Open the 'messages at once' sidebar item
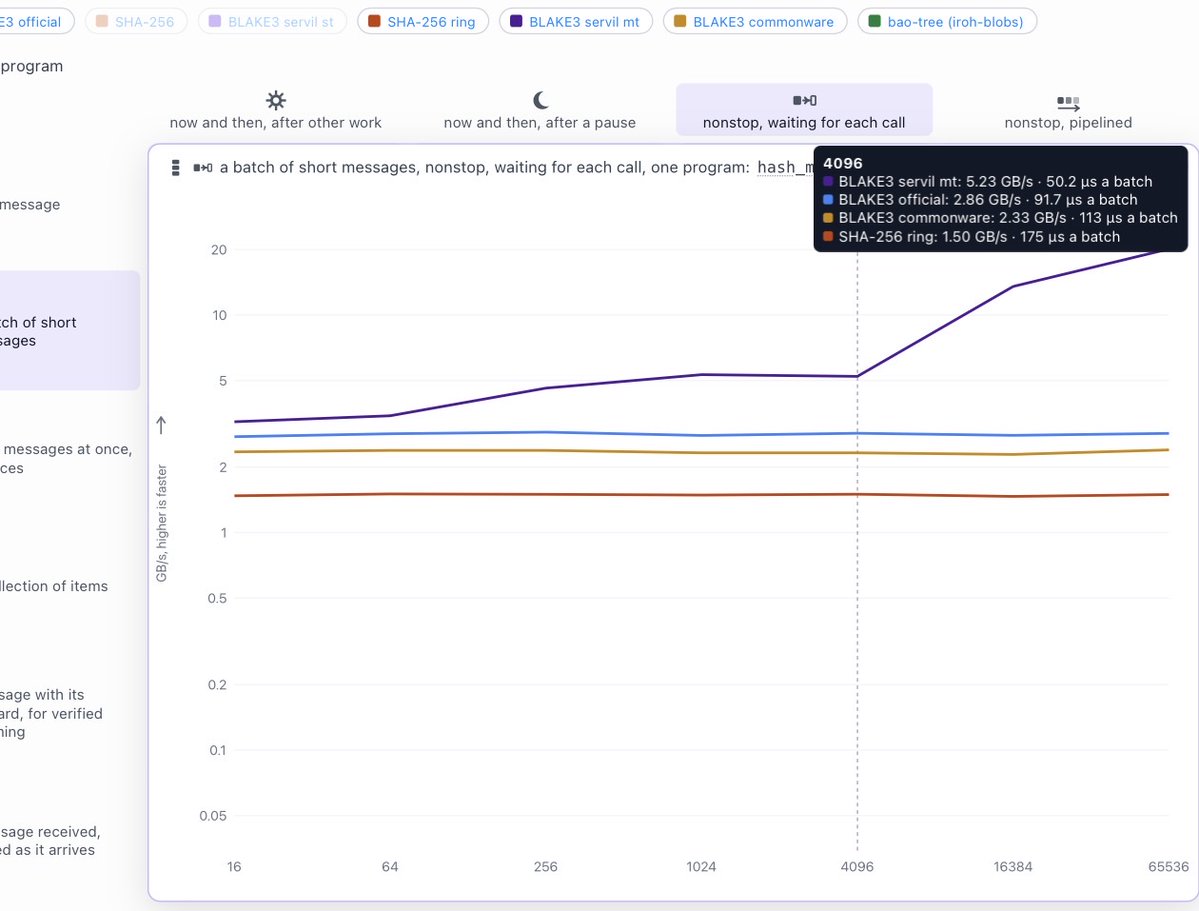Screen dimensions: 1199x911 click(x=67, y=458)
